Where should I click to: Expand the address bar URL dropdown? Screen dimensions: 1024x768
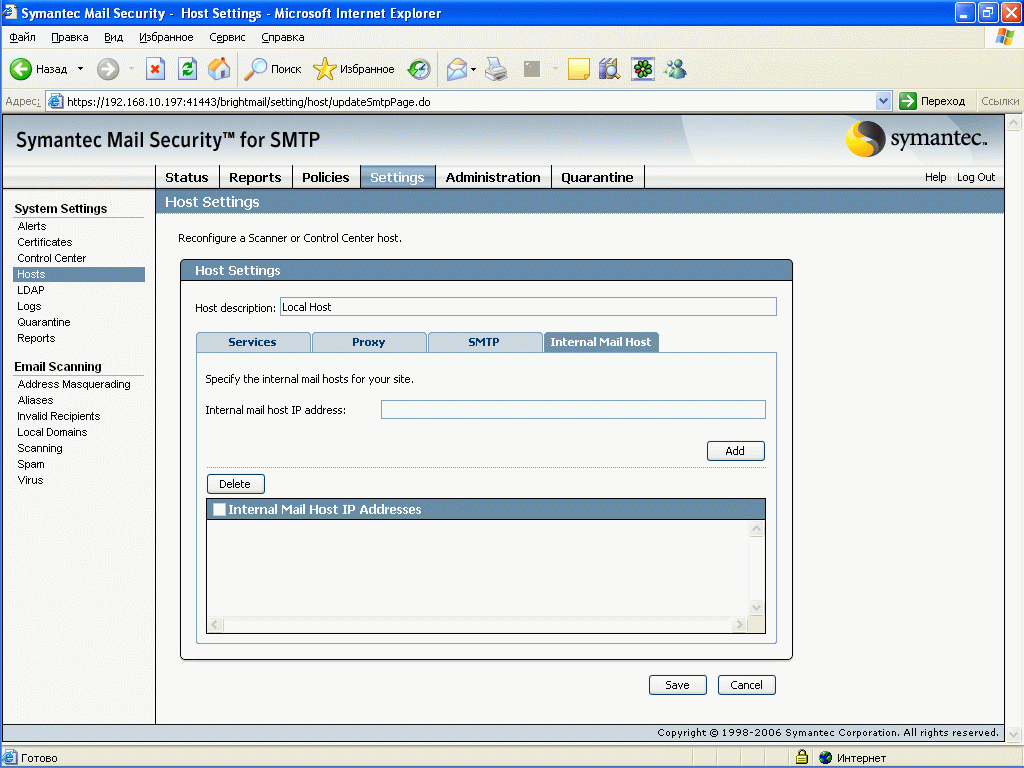click(x=883, y=101)
